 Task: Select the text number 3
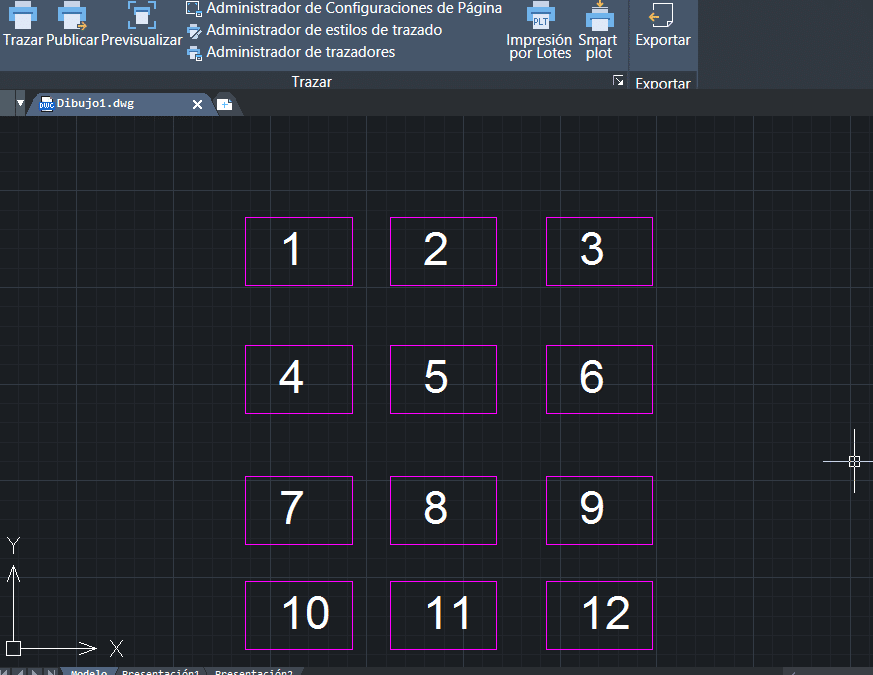(592, 249)
